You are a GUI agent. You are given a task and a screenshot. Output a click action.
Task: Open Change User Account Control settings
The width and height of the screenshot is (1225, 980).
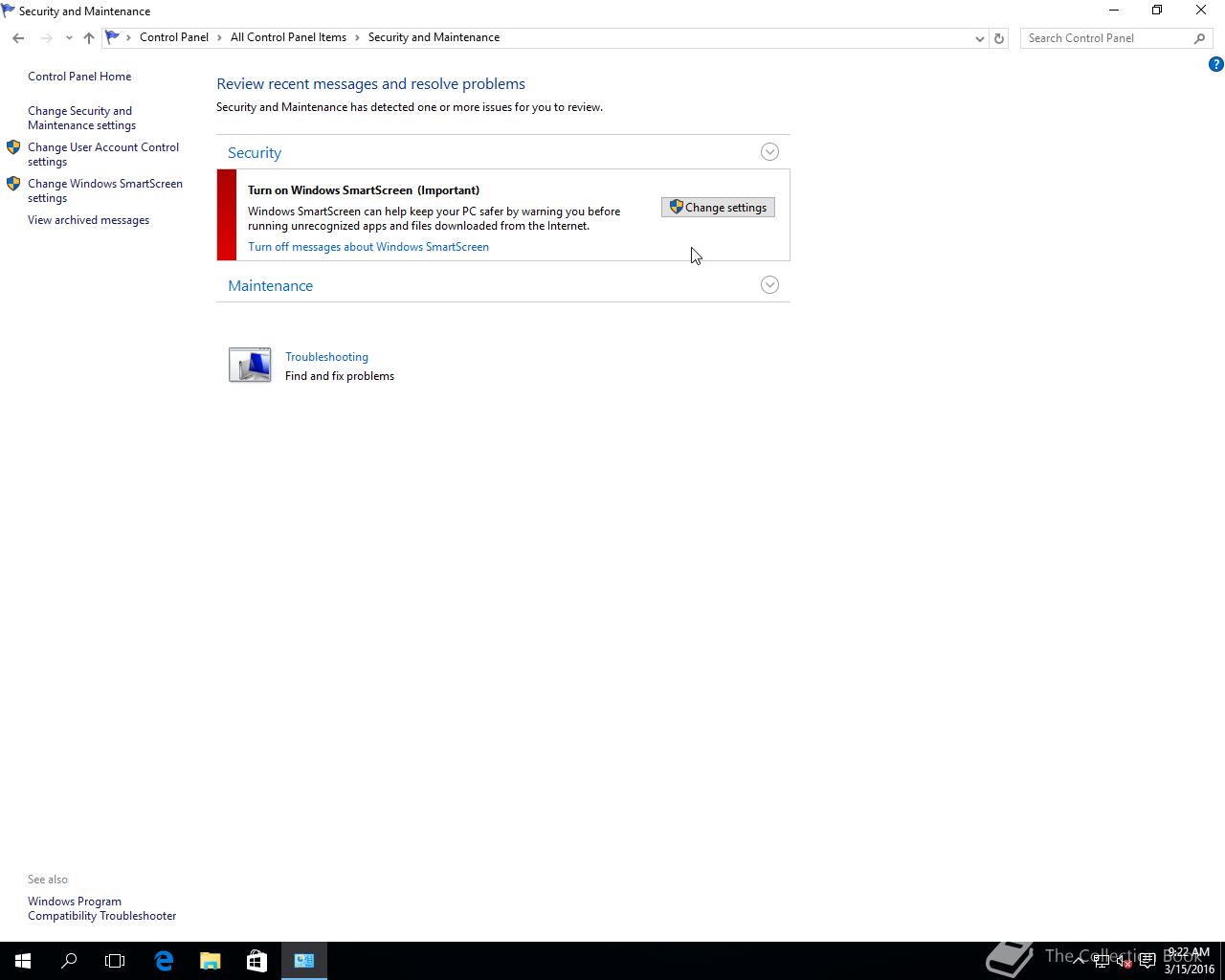(103, 154)
